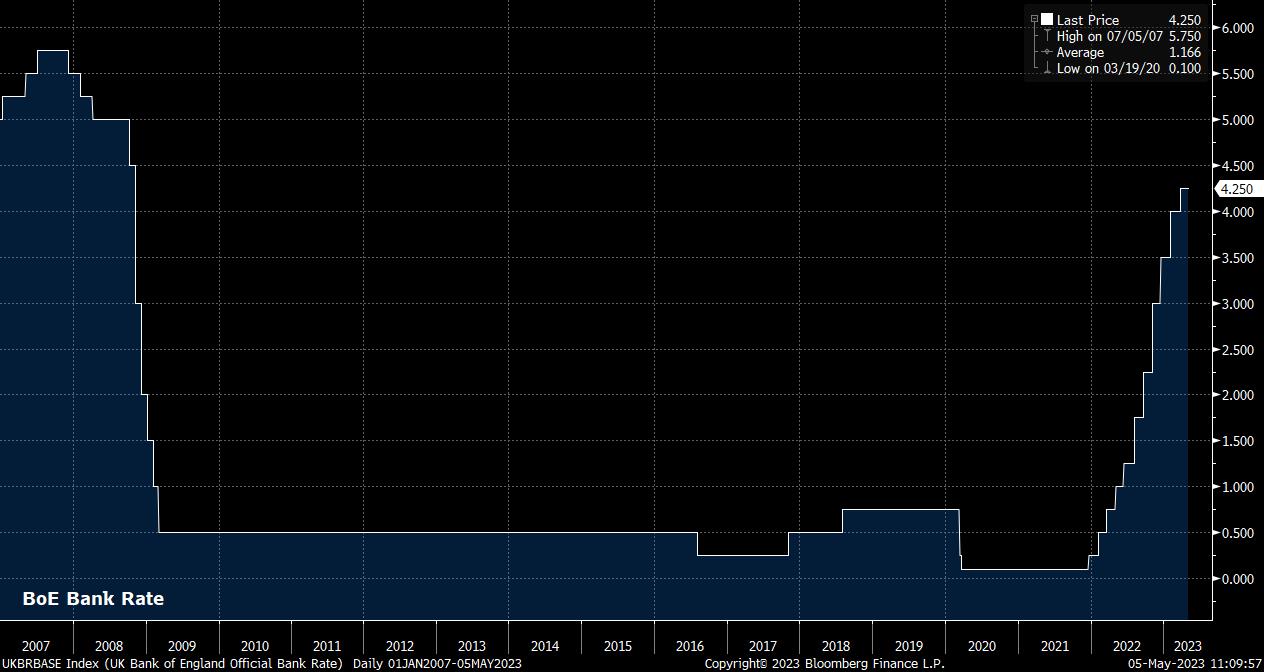Click the white Last Price color swatch
Screen dimensions: 1264x672
click(x=1047, y=20)
